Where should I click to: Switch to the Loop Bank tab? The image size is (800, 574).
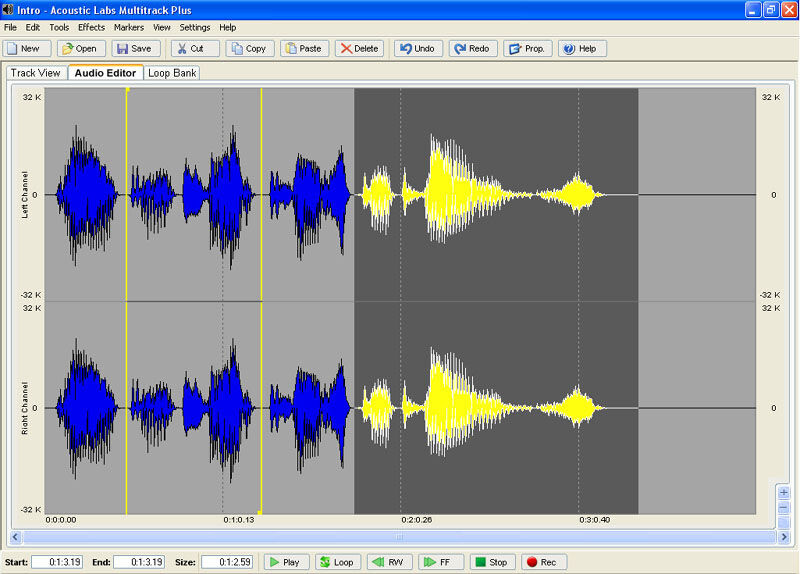tap(172, 73)
